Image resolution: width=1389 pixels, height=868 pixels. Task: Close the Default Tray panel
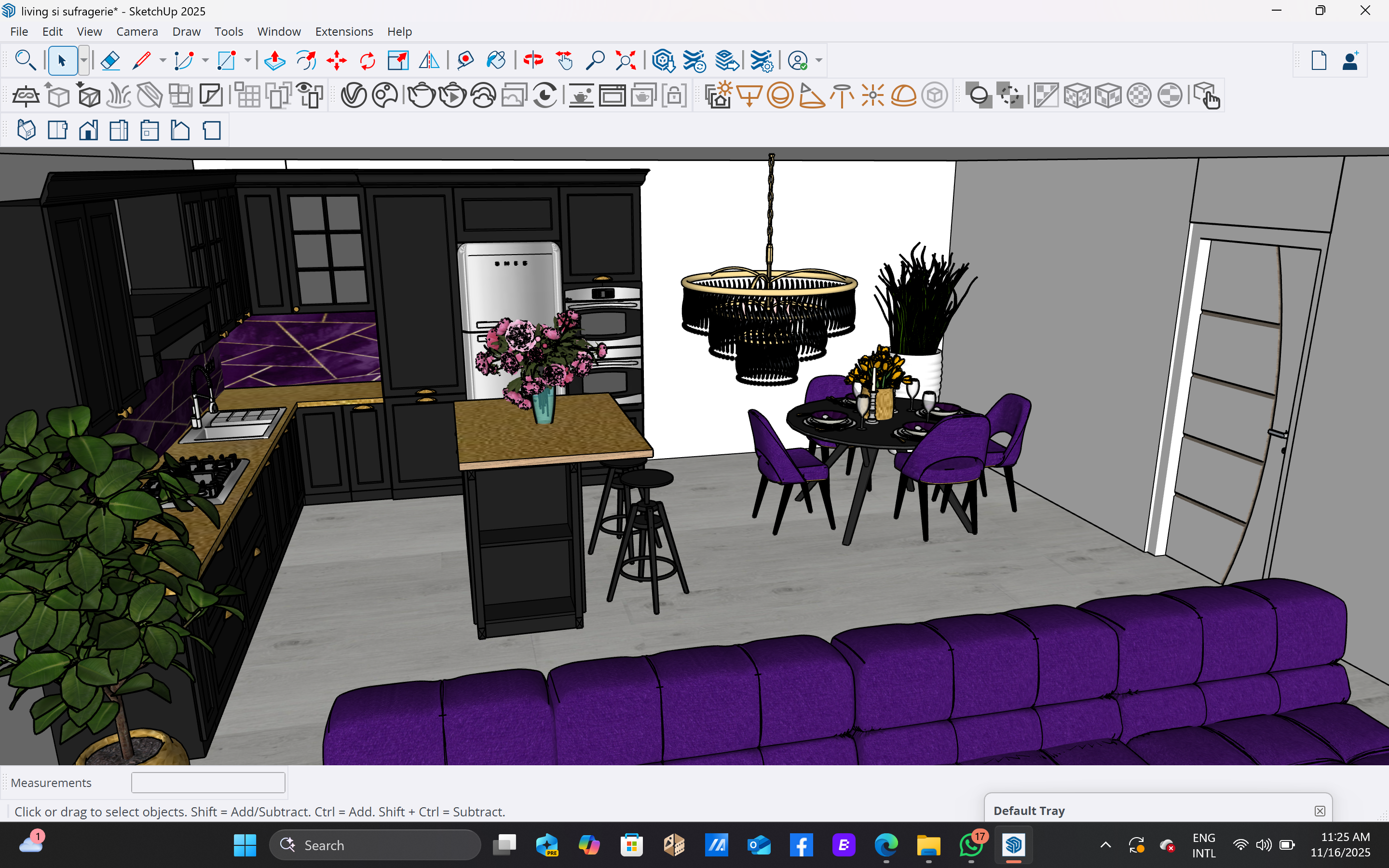tap(1320, 811)
